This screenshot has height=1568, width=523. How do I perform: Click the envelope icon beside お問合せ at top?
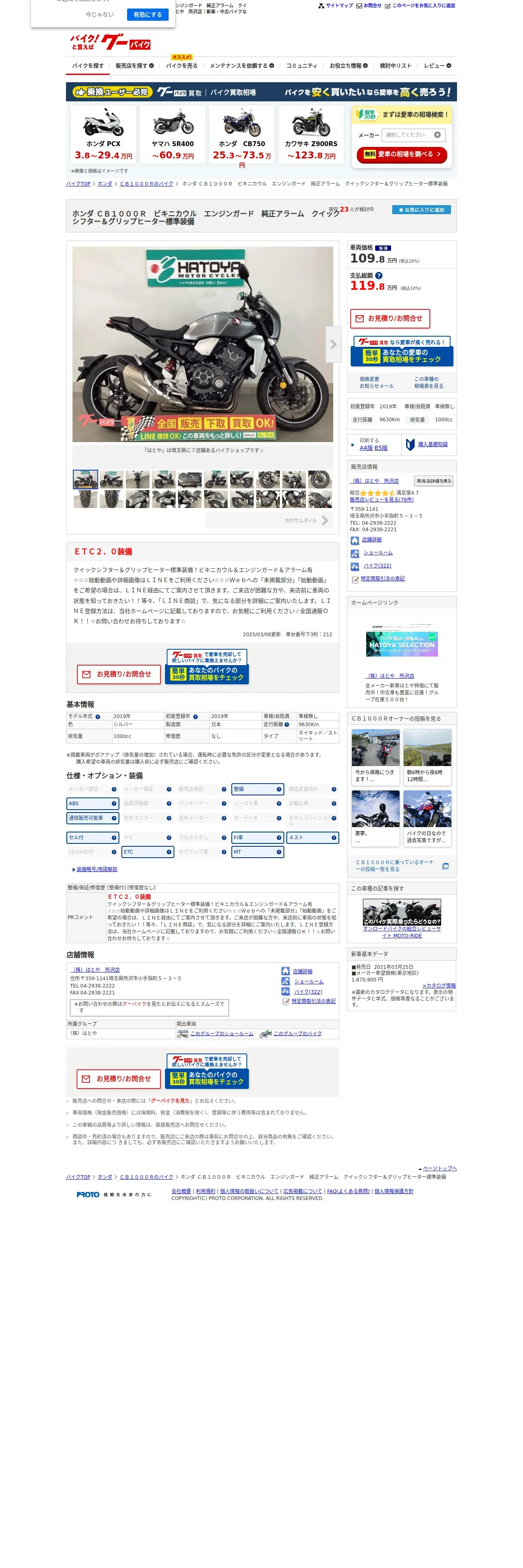[359, 5]
